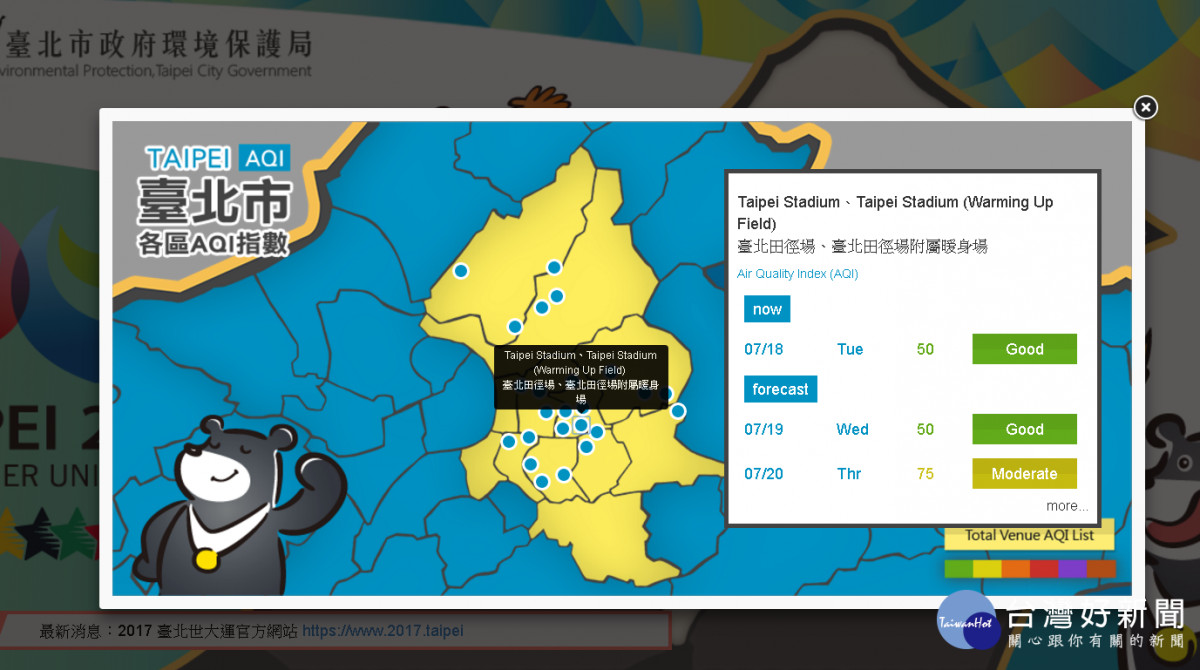Select the isolated far-west marker in the northern district
Screen dimensions: 1200x670
[461, 270]
